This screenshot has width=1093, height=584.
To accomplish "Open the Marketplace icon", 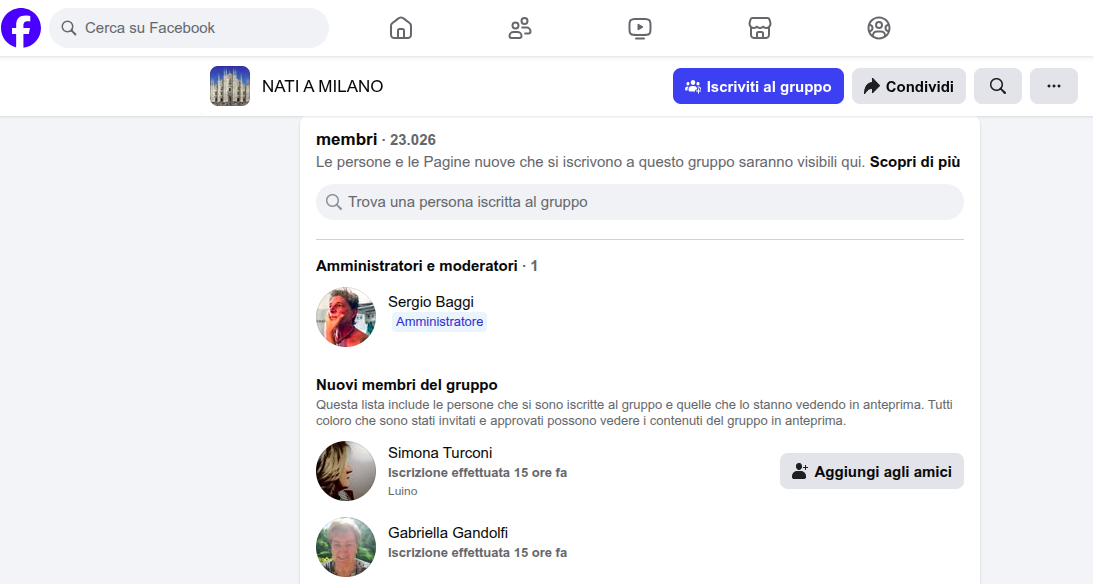I will tap(760, 28).
